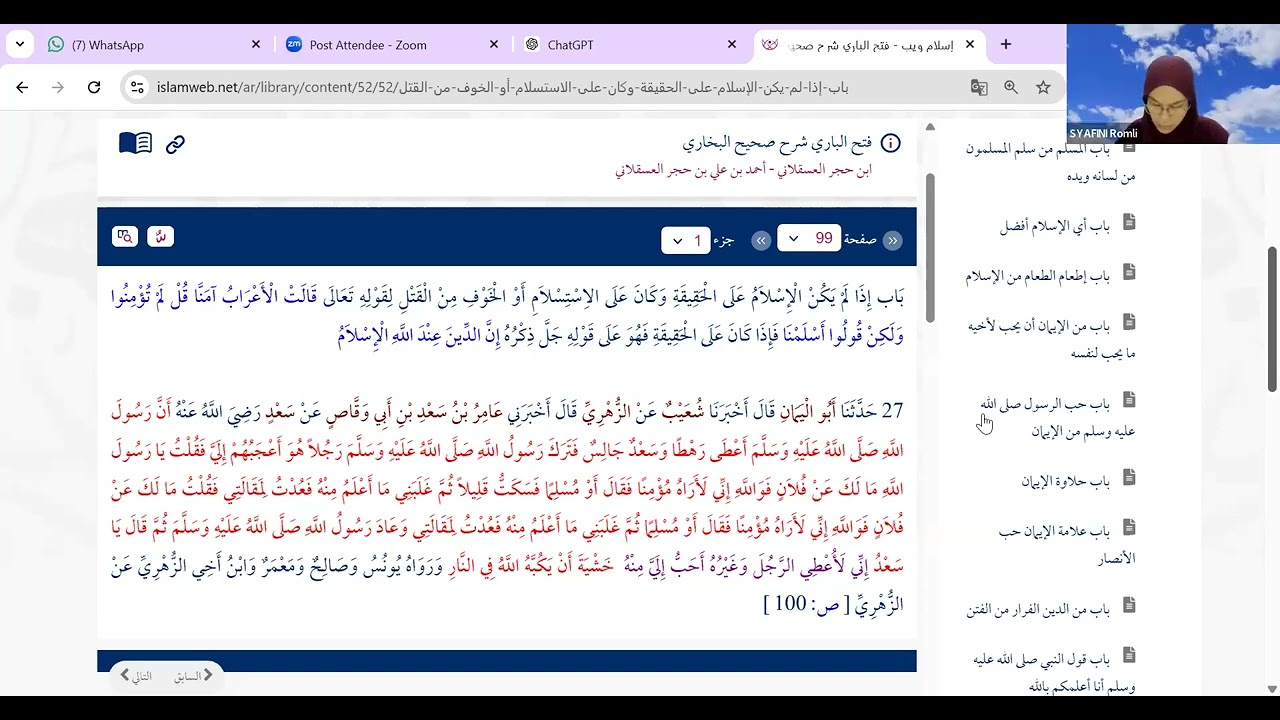Click double-chevron button right of صفحة label
This screenshot has height=720, width=1280.
(893, 240)
